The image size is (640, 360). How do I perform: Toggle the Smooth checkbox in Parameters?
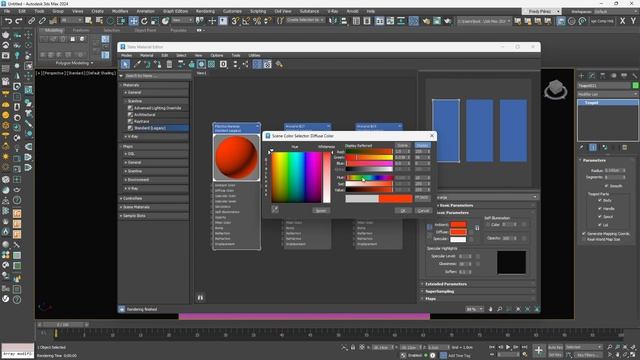pyautogui.click(x=607, y=186)
